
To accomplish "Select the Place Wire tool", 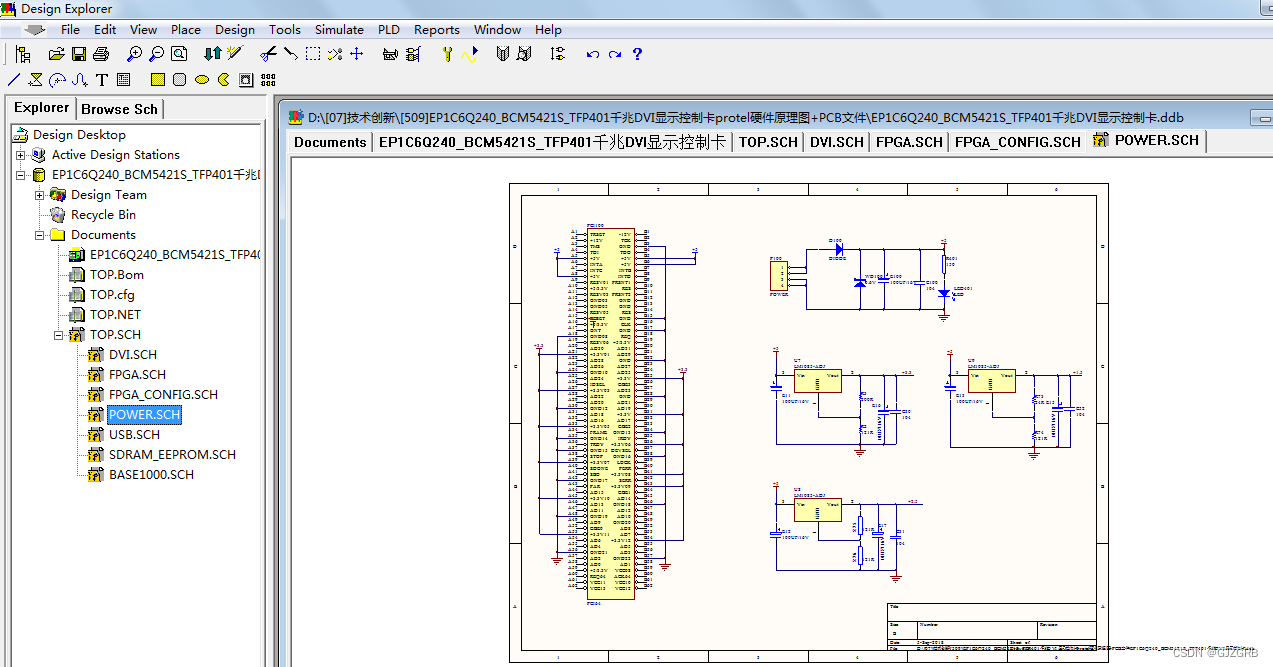I will click(x=13, y=79).
